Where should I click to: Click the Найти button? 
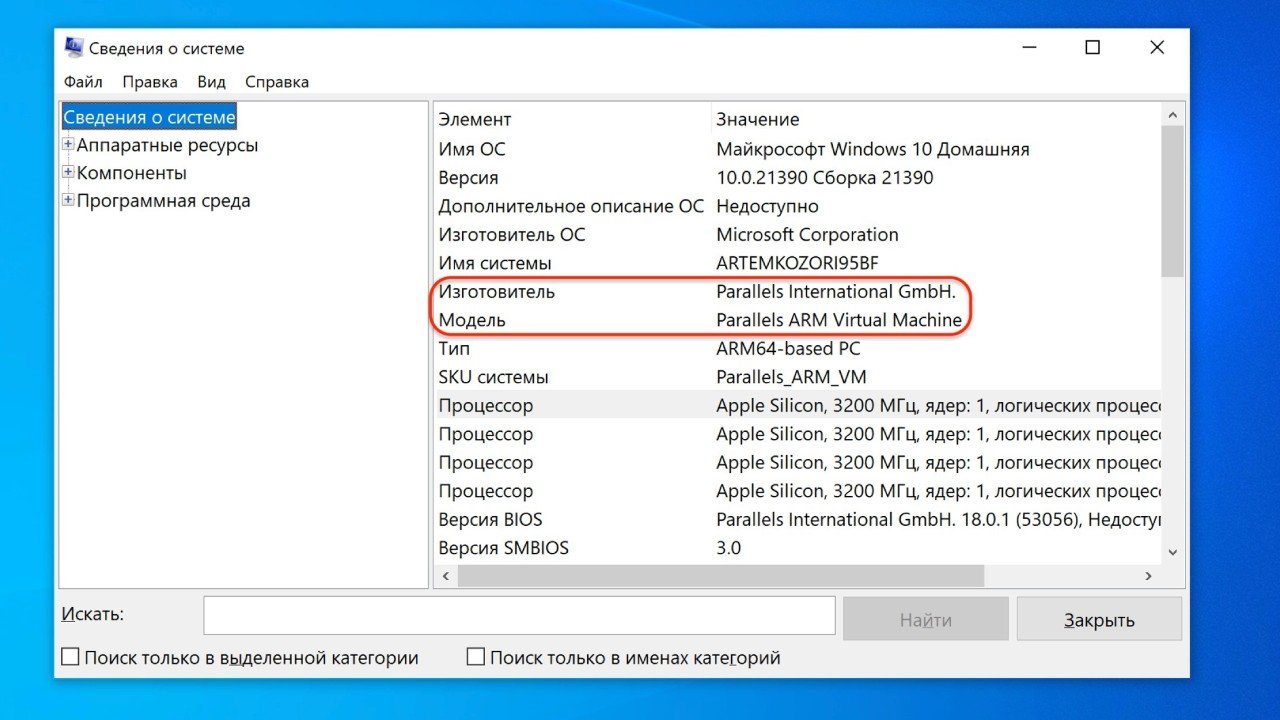click(926, 620)
